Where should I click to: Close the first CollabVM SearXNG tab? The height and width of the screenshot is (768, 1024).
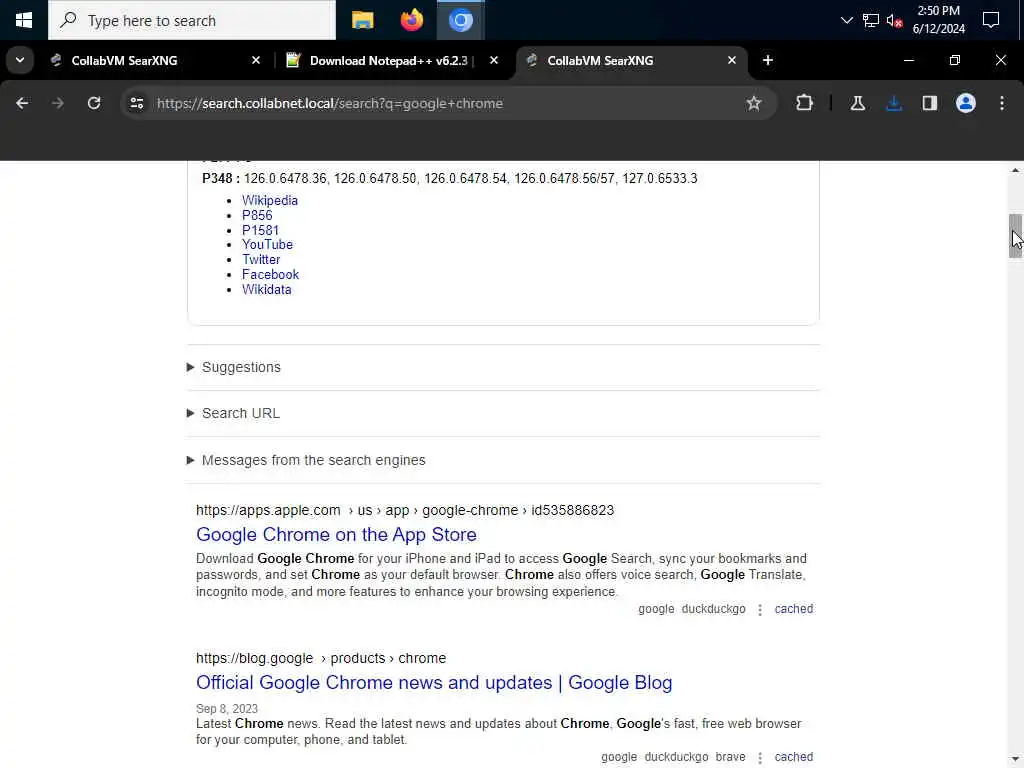256,60
